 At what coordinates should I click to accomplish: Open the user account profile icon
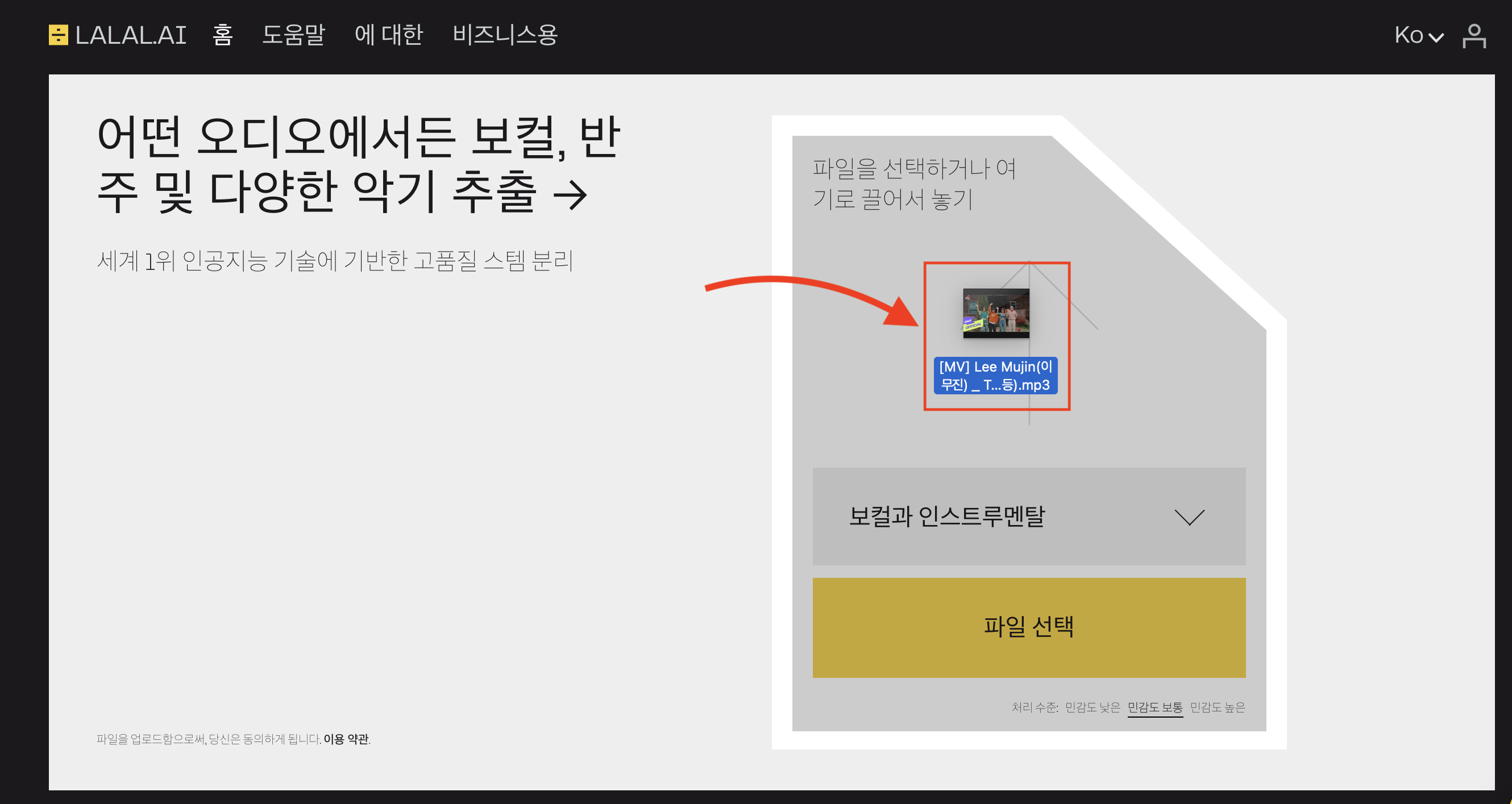[x=1474, y=36]
